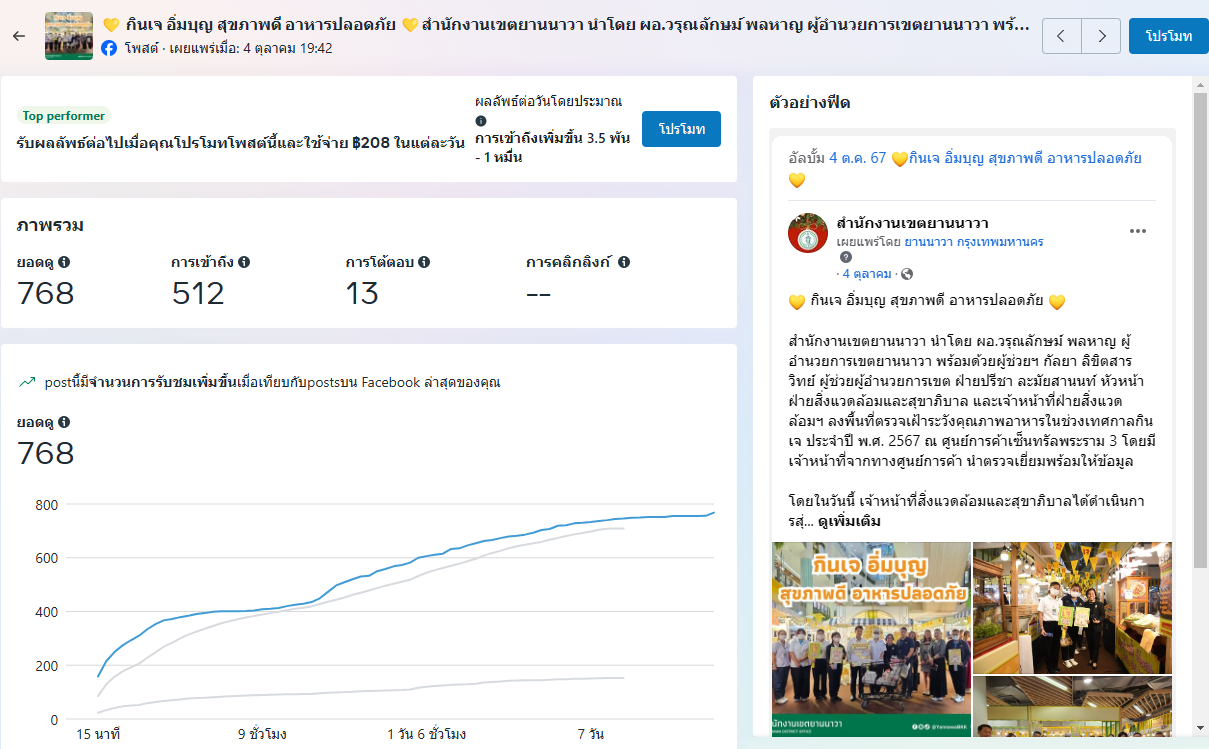The height and width of the screenshot is (749, 1209).
Task: Click info icon next to ยอดดู in overview
Action: point(64,262)
